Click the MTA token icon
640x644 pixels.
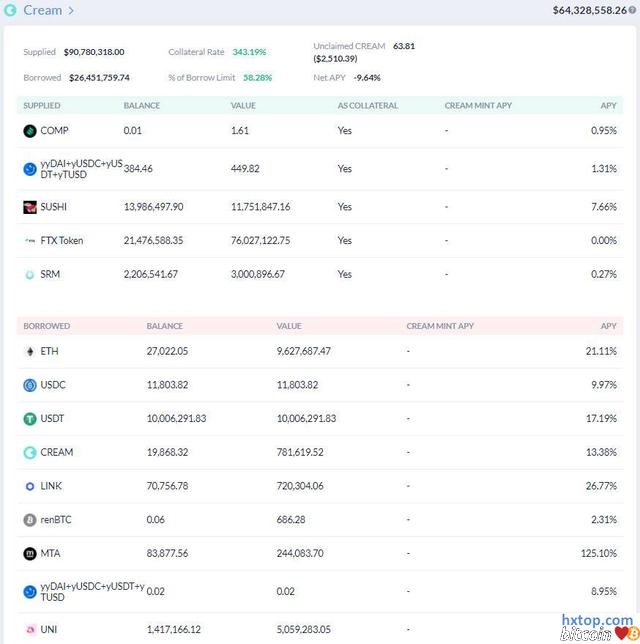pos(30,553)
